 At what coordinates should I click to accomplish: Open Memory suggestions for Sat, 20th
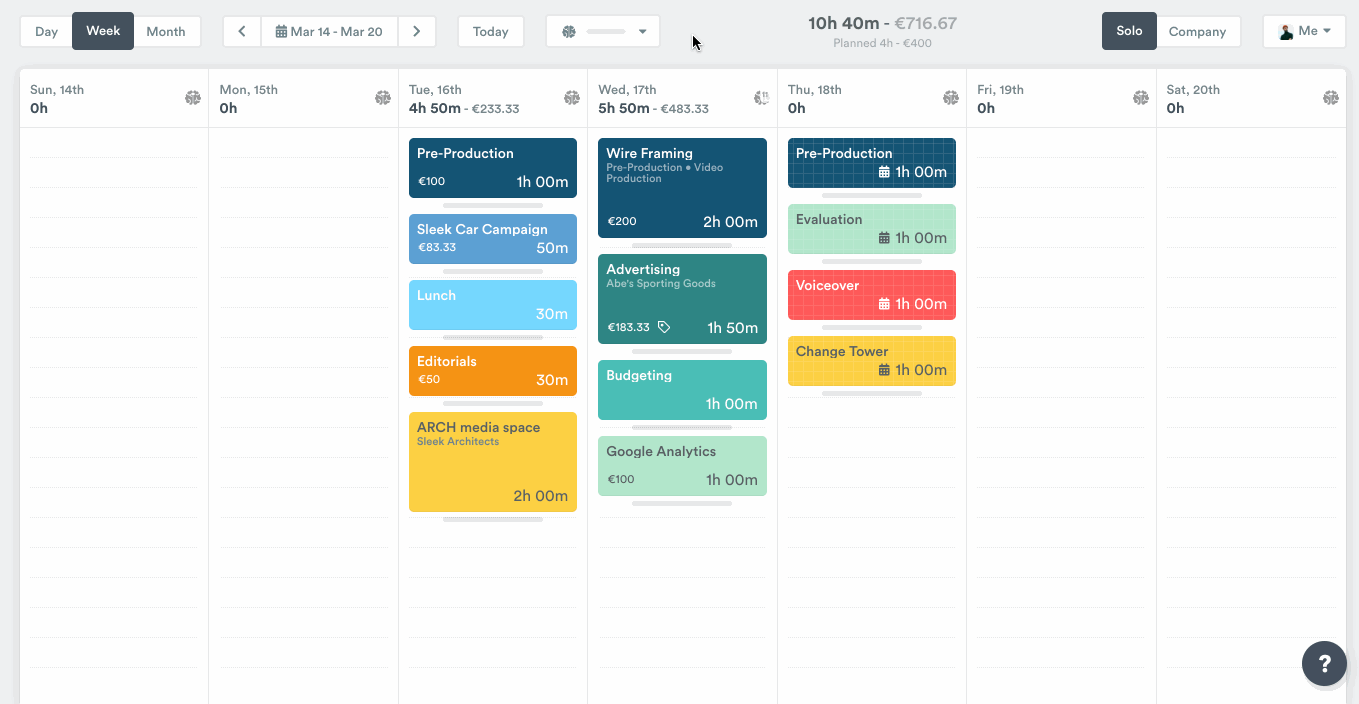[x=1330, y=98]
